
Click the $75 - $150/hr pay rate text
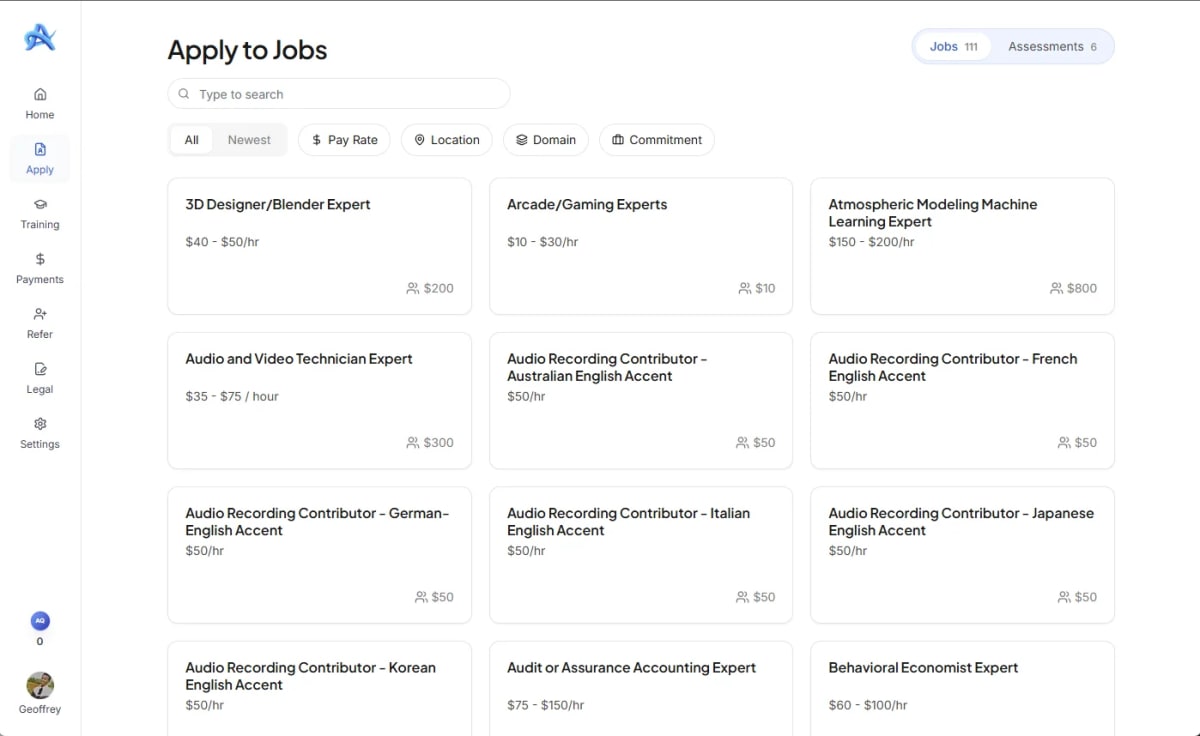click(545, 705)
